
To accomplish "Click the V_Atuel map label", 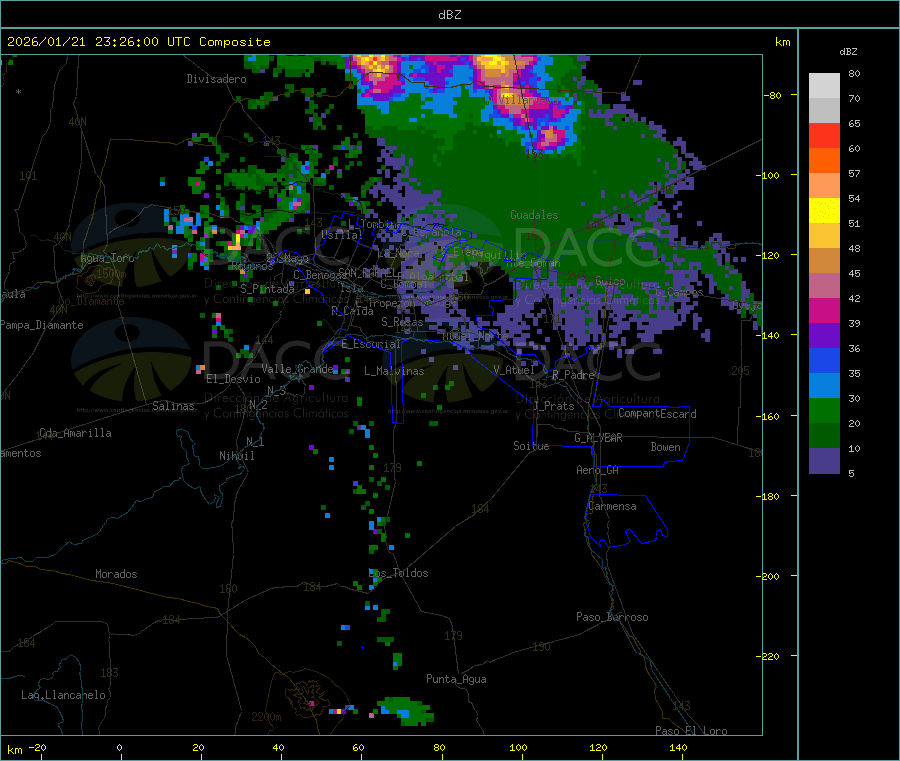I will point(514,370).
